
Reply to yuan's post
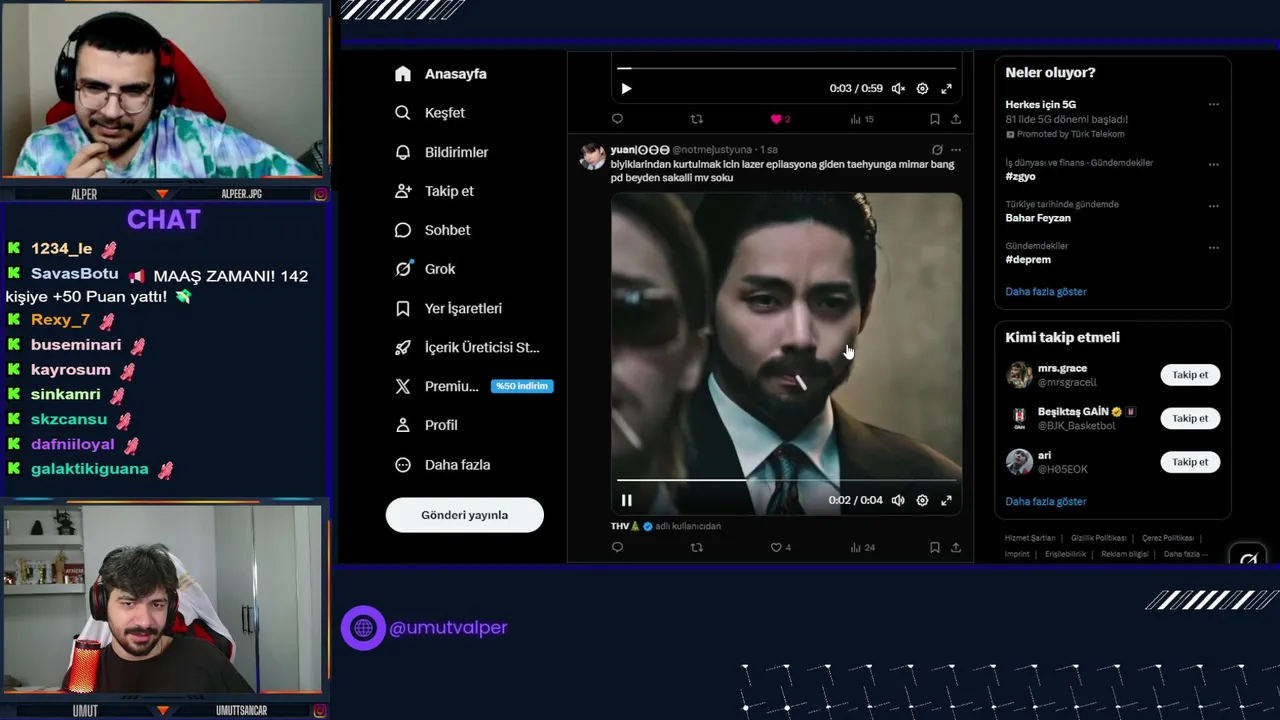617,547
